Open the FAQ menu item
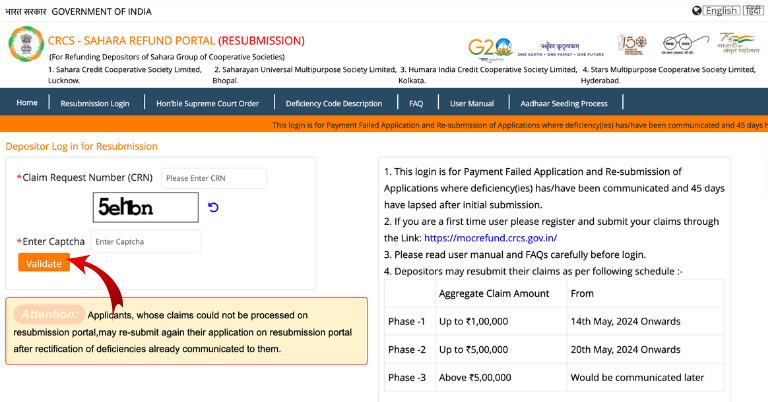Image resolution: width=768 pixels, height=402 pixels. (416, 103)
